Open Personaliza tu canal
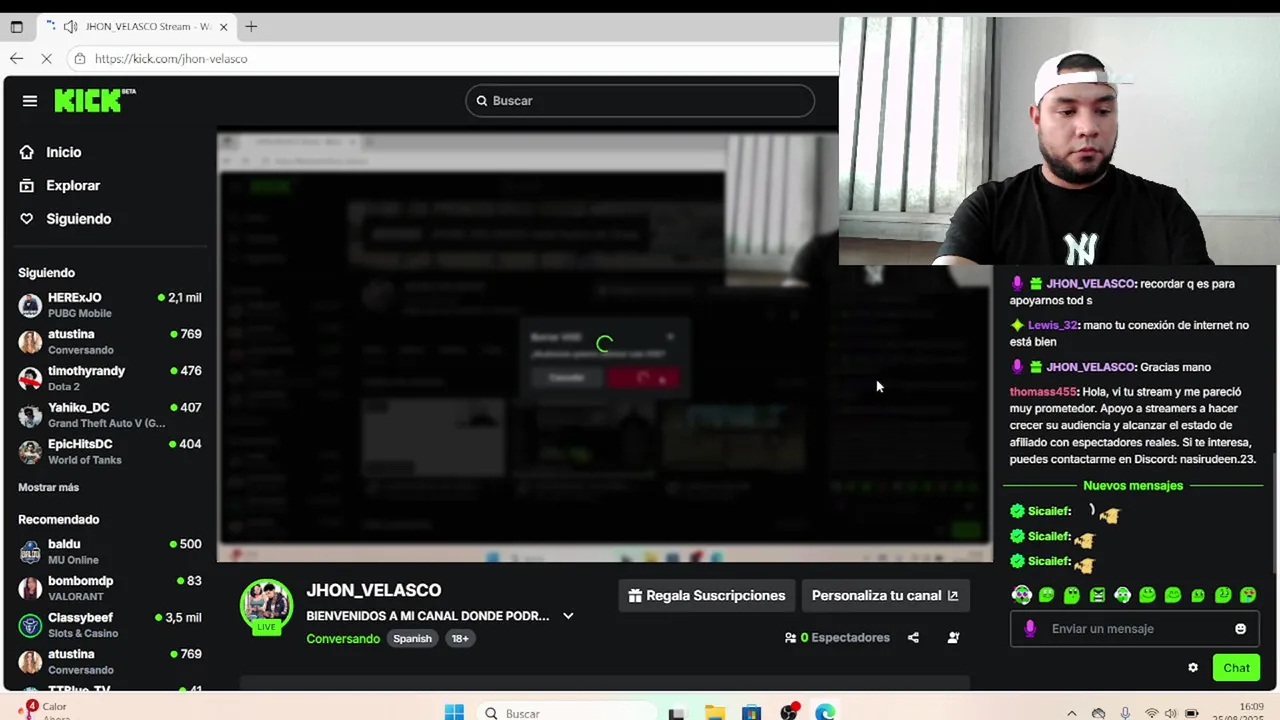Image resolution: width=1280 pixels, height=720 pixels. [x=884, y=595]
